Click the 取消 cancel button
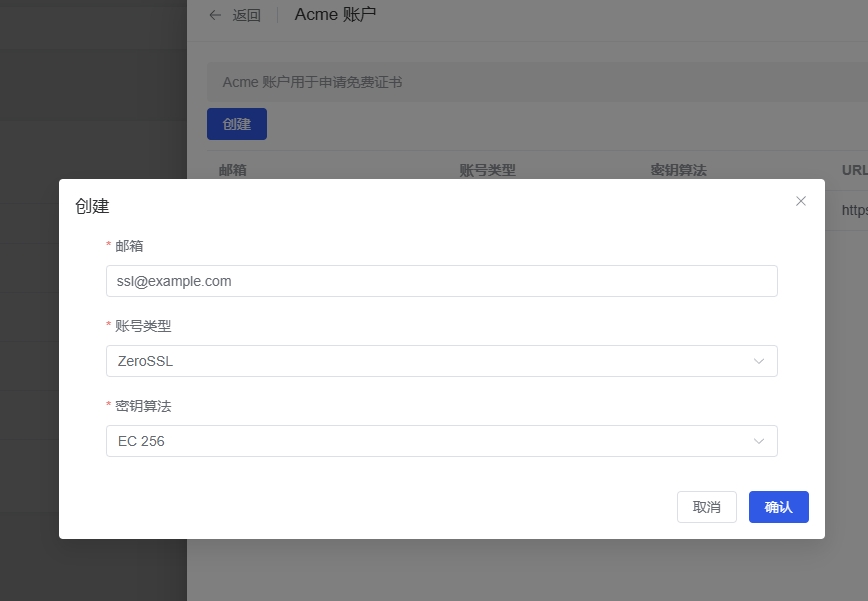This screenshot has height=601, width=868. tap(706, 507)
